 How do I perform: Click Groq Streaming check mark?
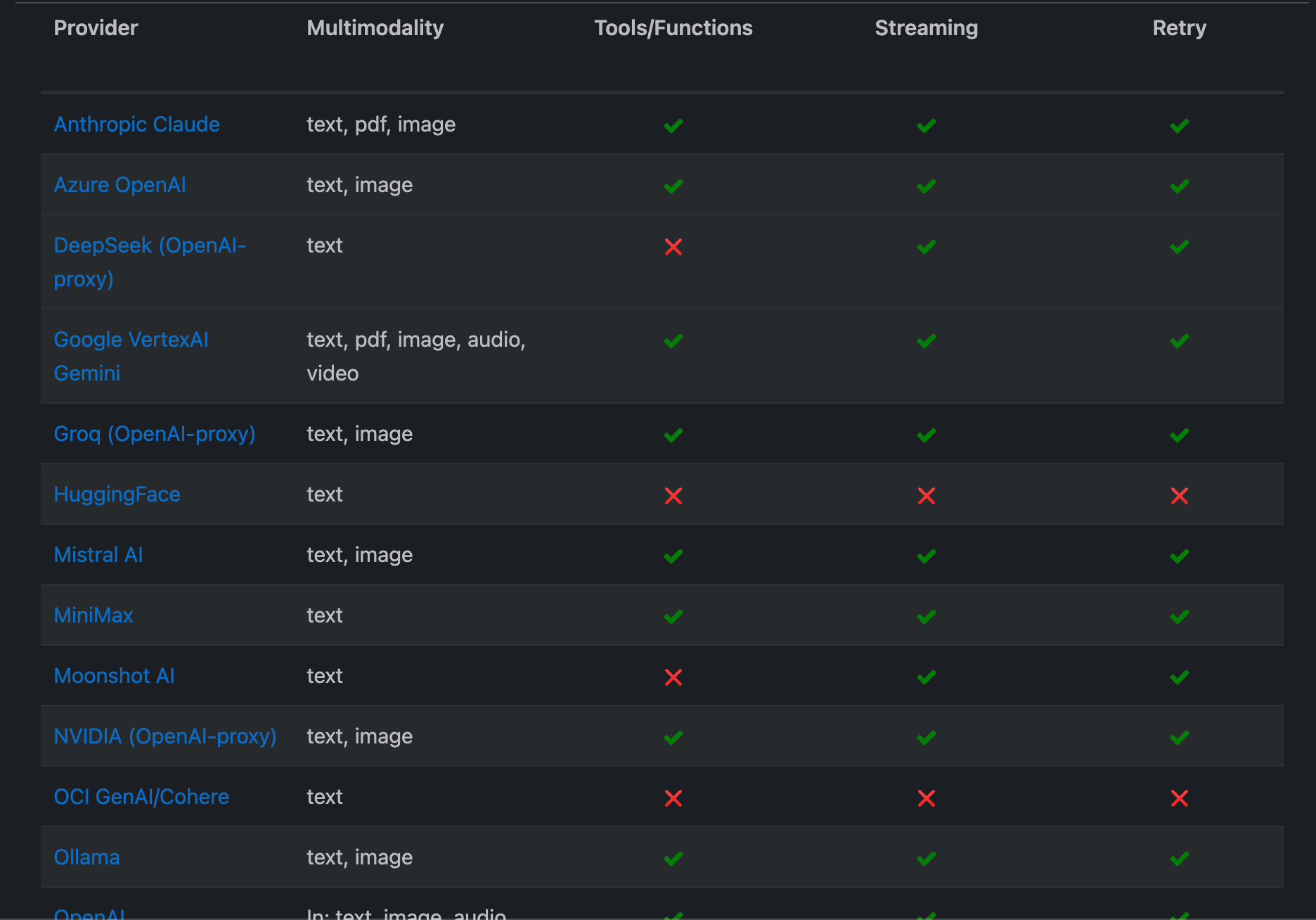click(x=927, y=435)
